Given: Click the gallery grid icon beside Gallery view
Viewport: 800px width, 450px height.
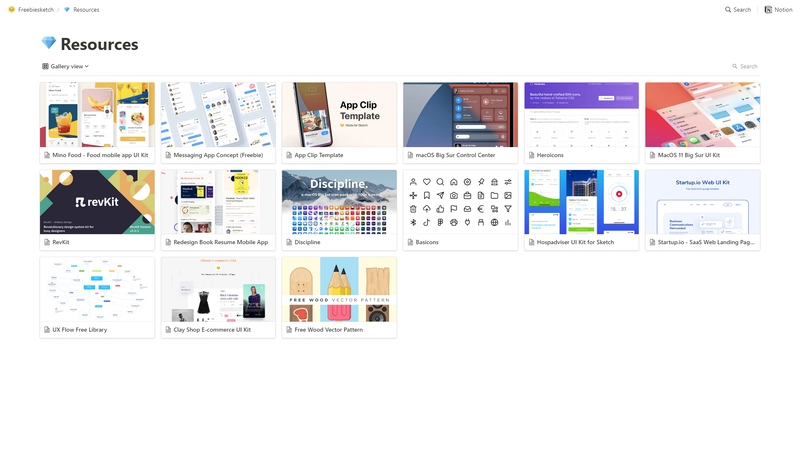Looking at the screenshot, I should pyautogui.click(x=45, y=66).
